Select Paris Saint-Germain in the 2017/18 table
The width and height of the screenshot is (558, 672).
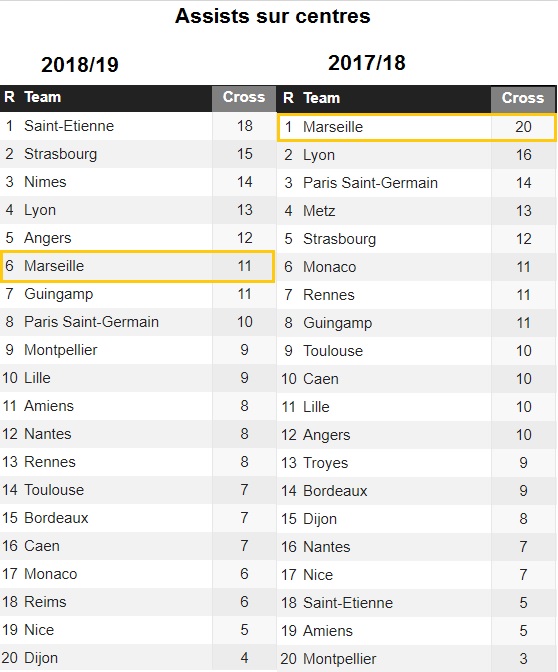370,183
